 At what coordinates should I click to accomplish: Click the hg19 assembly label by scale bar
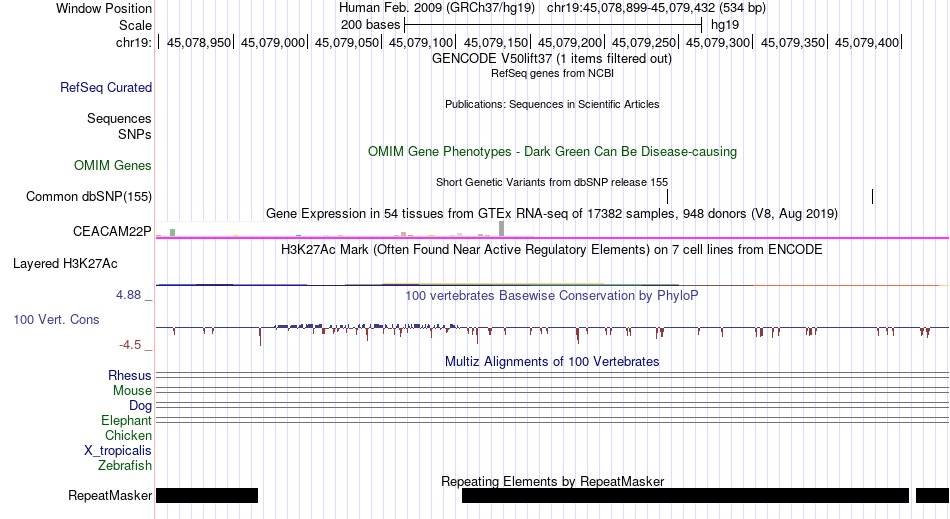(x=725, y=25)
